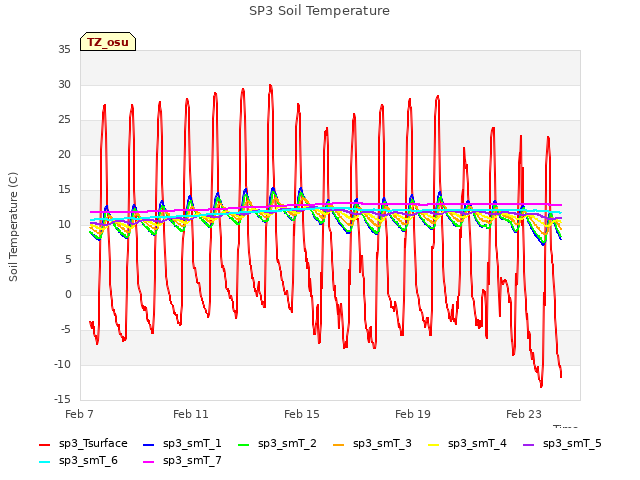This screenshot has width=640, height=480.
Task: Click the 10 y-axis tick label
Action: coord(64,224)
